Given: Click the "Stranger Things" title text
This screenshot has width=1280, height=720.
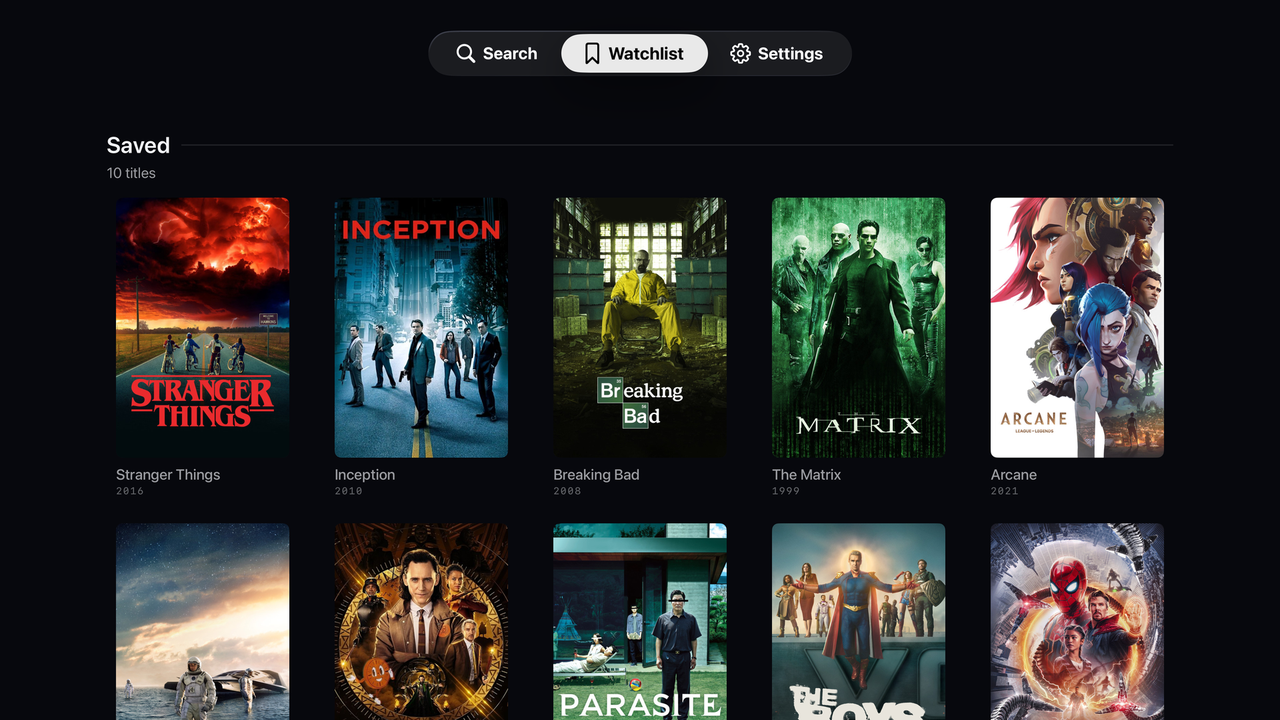Looking at the screenshot, I should pos(168,475).
